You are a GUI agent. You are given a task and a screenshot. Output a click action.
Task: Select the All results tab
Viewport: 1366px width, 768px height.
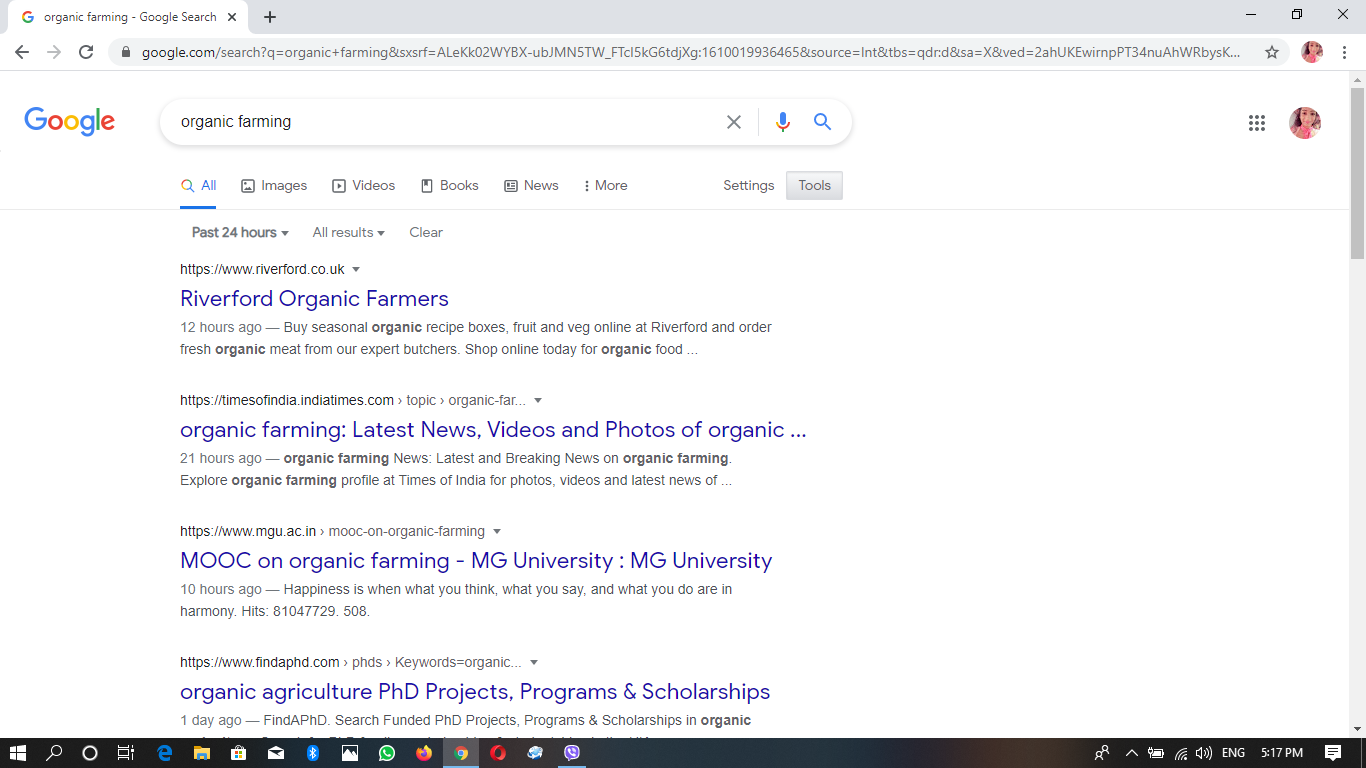pyautogui.click(x=198, y=185)
